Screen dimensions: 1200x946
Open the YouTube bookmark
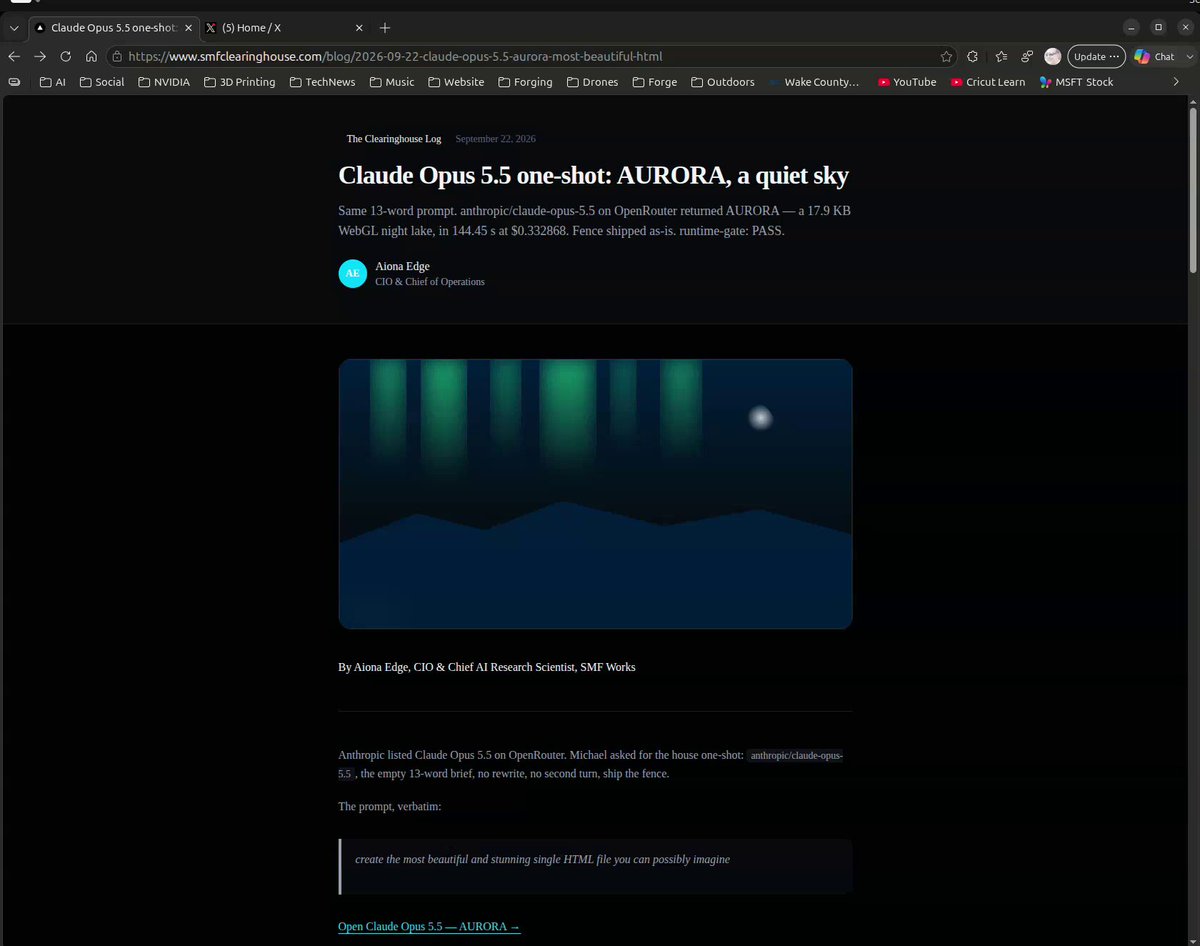click(907, 82)
